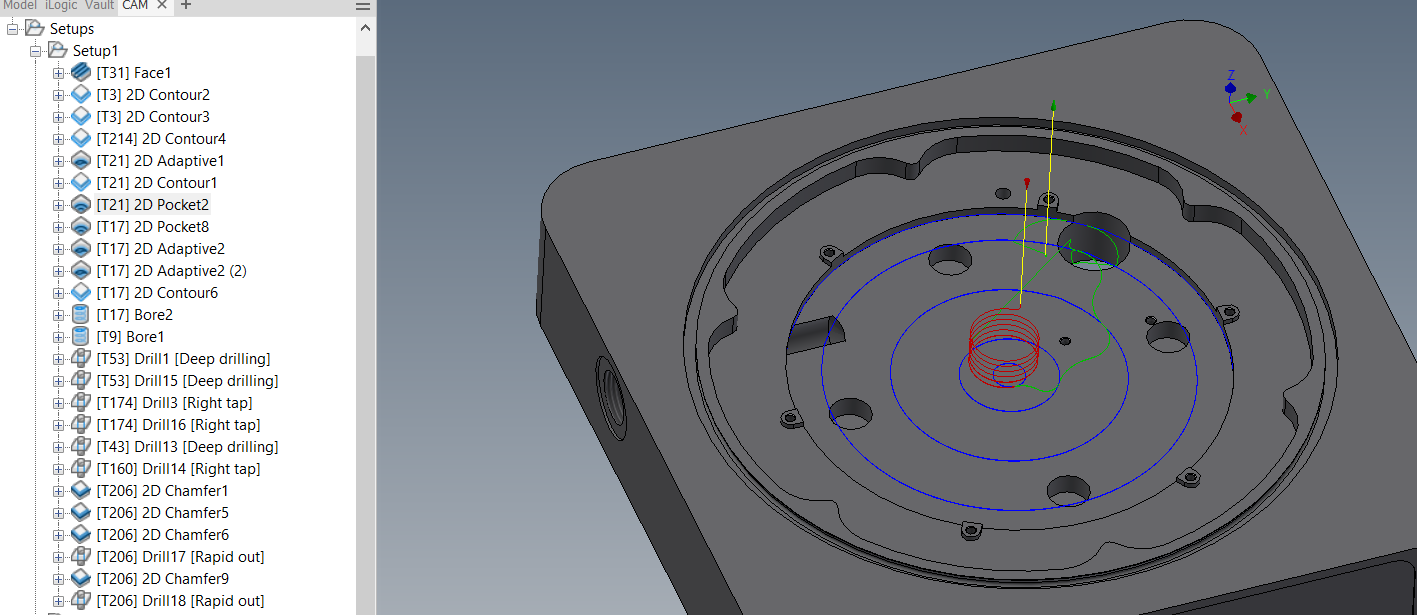The image size is (1417, 615).
Task: Expand the [T9] Bore1 operation
Action: pos(57,336)
